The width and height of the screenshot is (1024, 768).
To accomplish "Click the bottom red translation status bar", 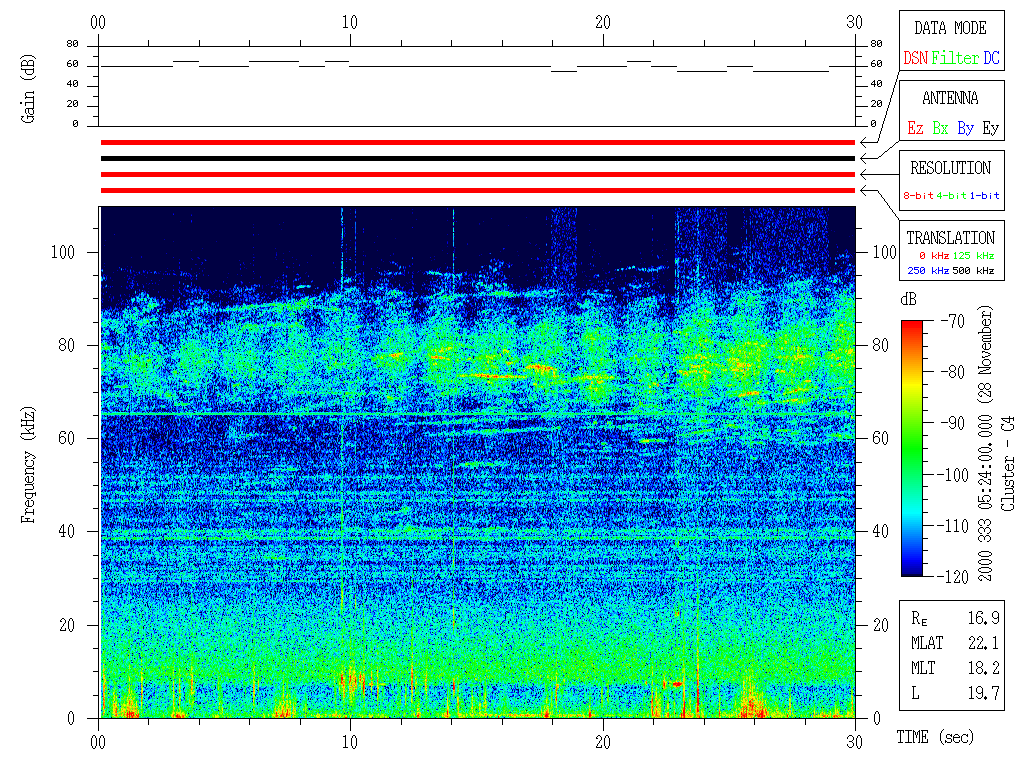I will 477,190.
